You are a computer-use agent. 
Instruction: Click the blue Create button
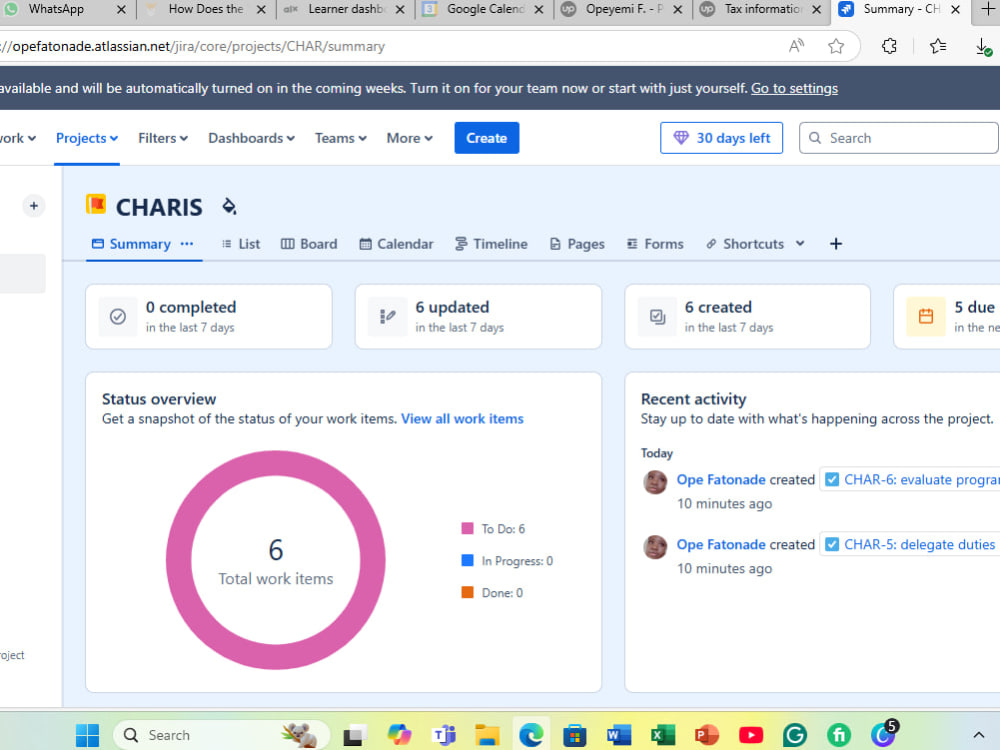tap(487, 138)
